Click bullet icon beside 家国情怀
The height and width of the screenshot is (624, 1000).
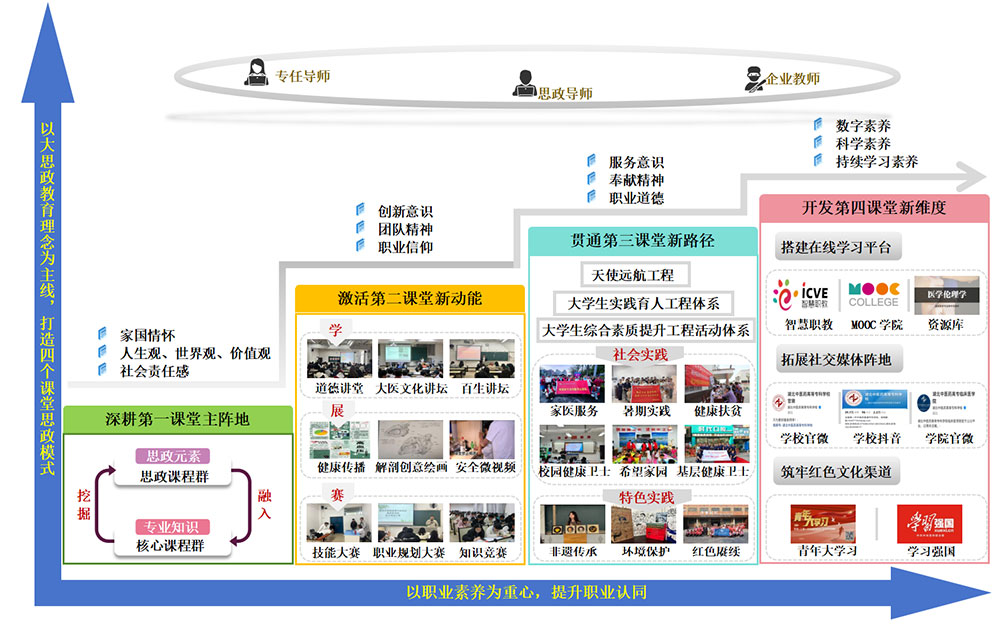pyautogui.click(x=103, y=334)
